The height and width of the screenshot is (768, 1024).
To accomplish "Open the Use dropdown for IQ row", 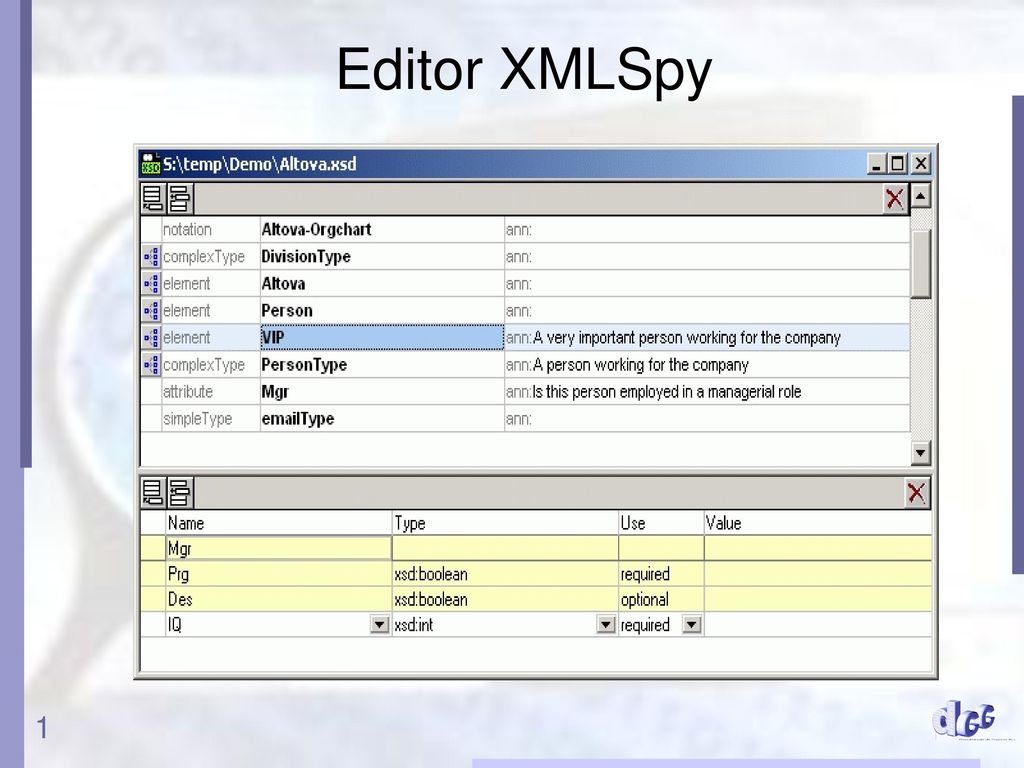I will pyautogui.click(x=692, y=625).
